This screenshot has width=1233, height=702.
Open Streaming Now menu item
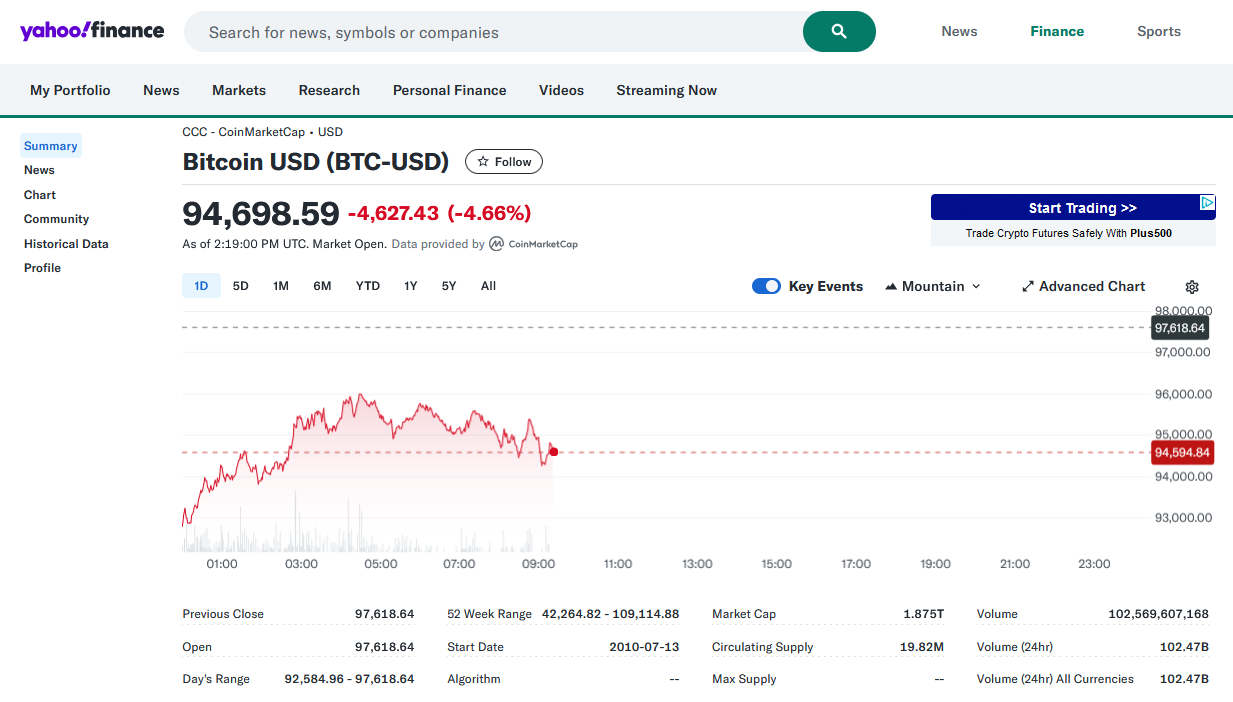coord(667,90)
